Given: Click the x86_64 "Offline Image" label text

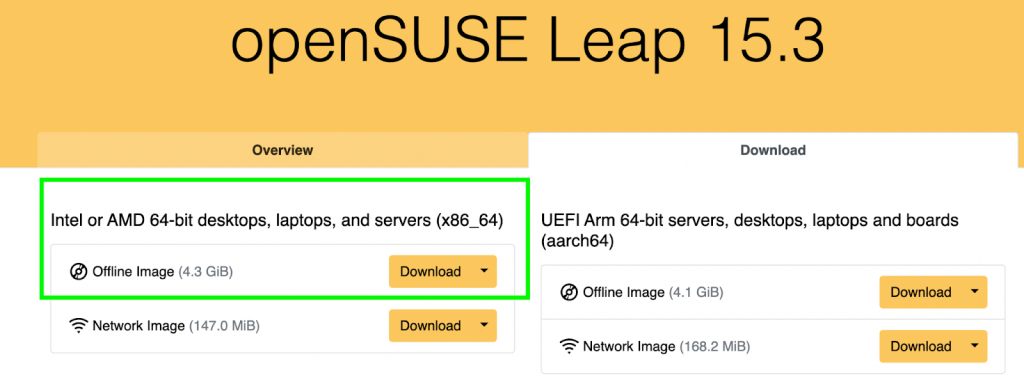Looking at the screenshot, I should (x=133, y=272).
